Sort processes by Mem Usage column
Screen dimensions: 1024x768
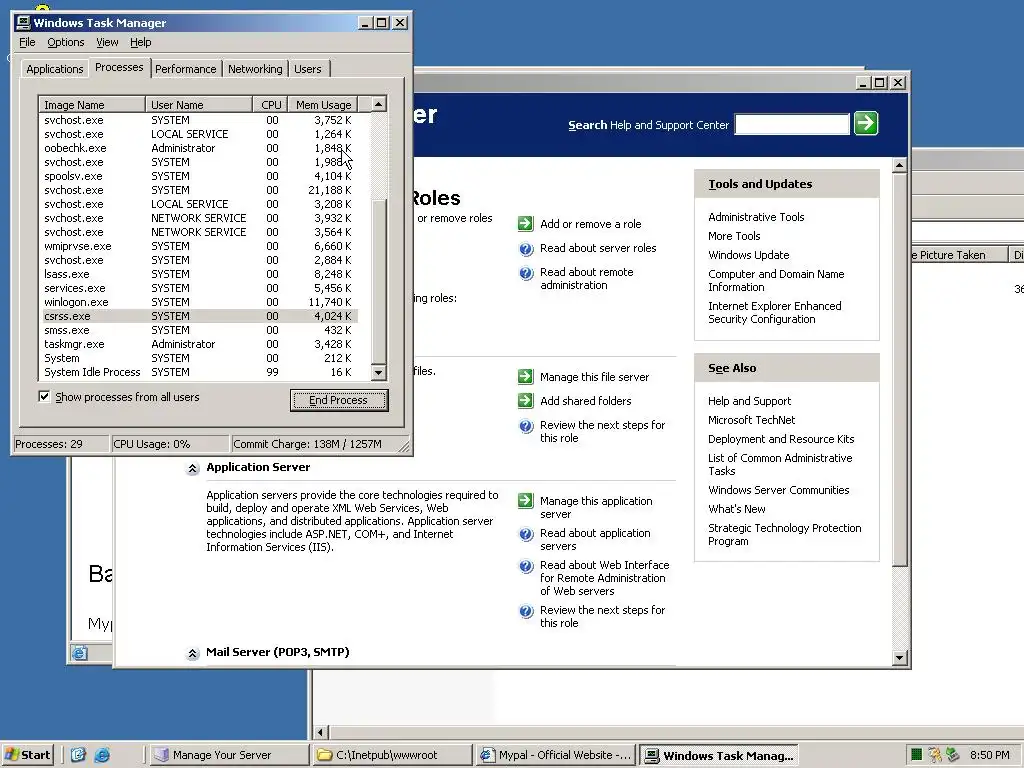323,104
